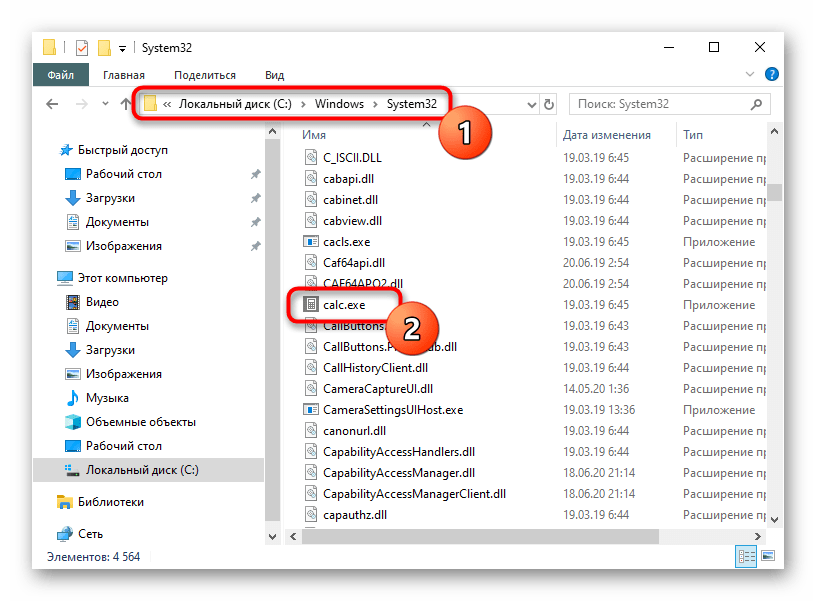Click the New folder quick access icon

click(105, 48)
